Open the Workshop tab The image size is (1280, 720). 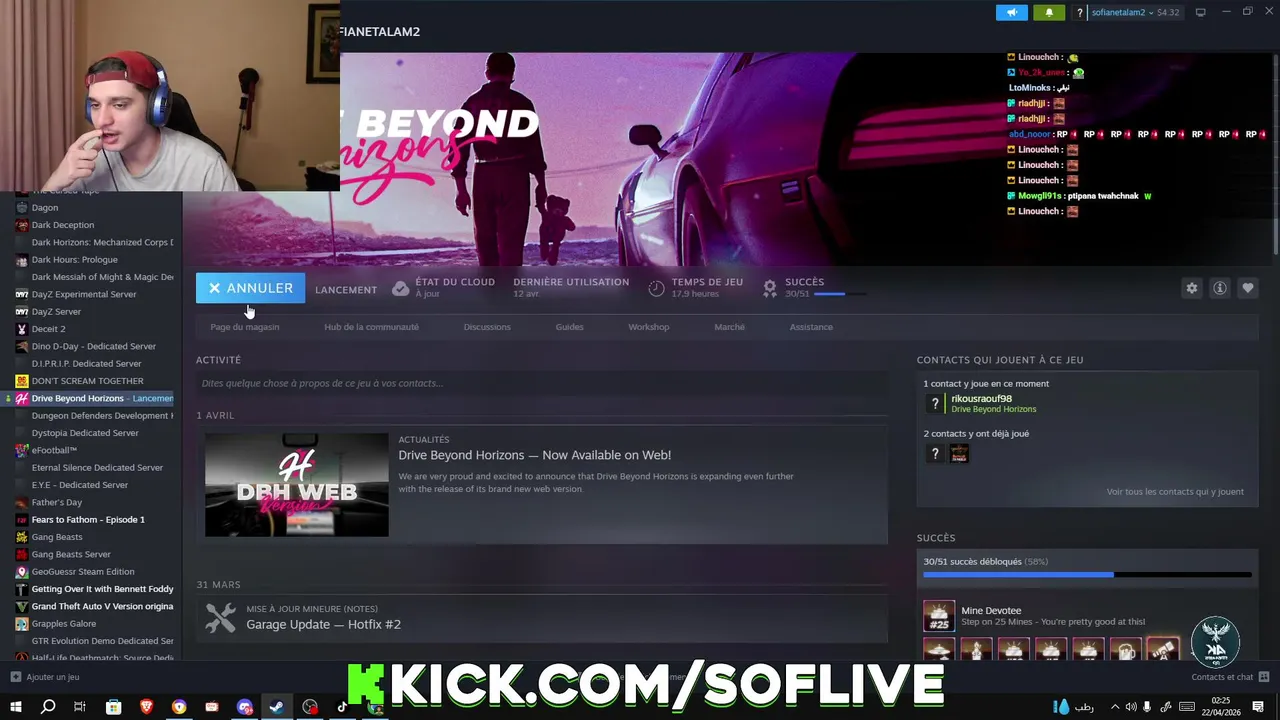[x=649, y=327]
